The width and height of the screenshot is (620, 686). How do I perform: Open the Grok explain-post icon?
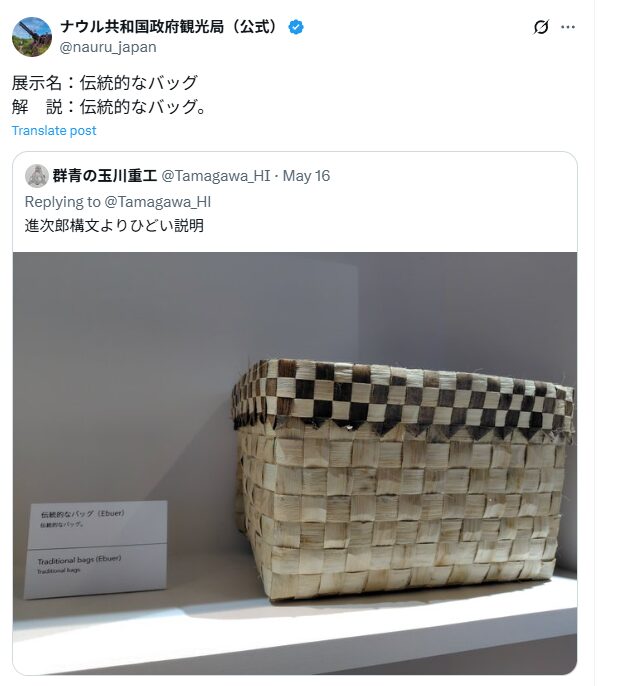click(541, 27)
